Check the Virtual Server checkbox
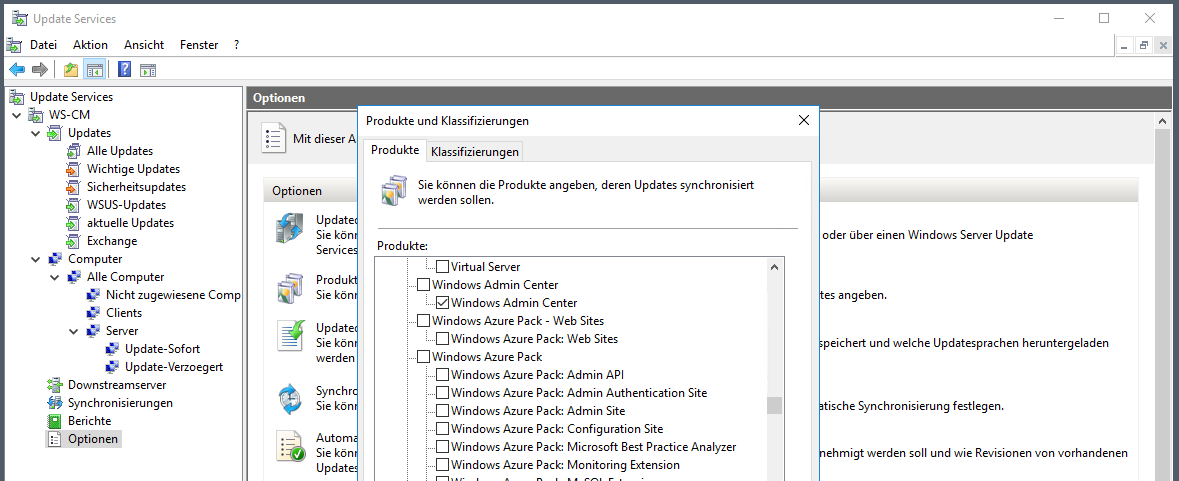Image resolution: width=1179 pixels, height=481 pixels. tap(443, 267)
